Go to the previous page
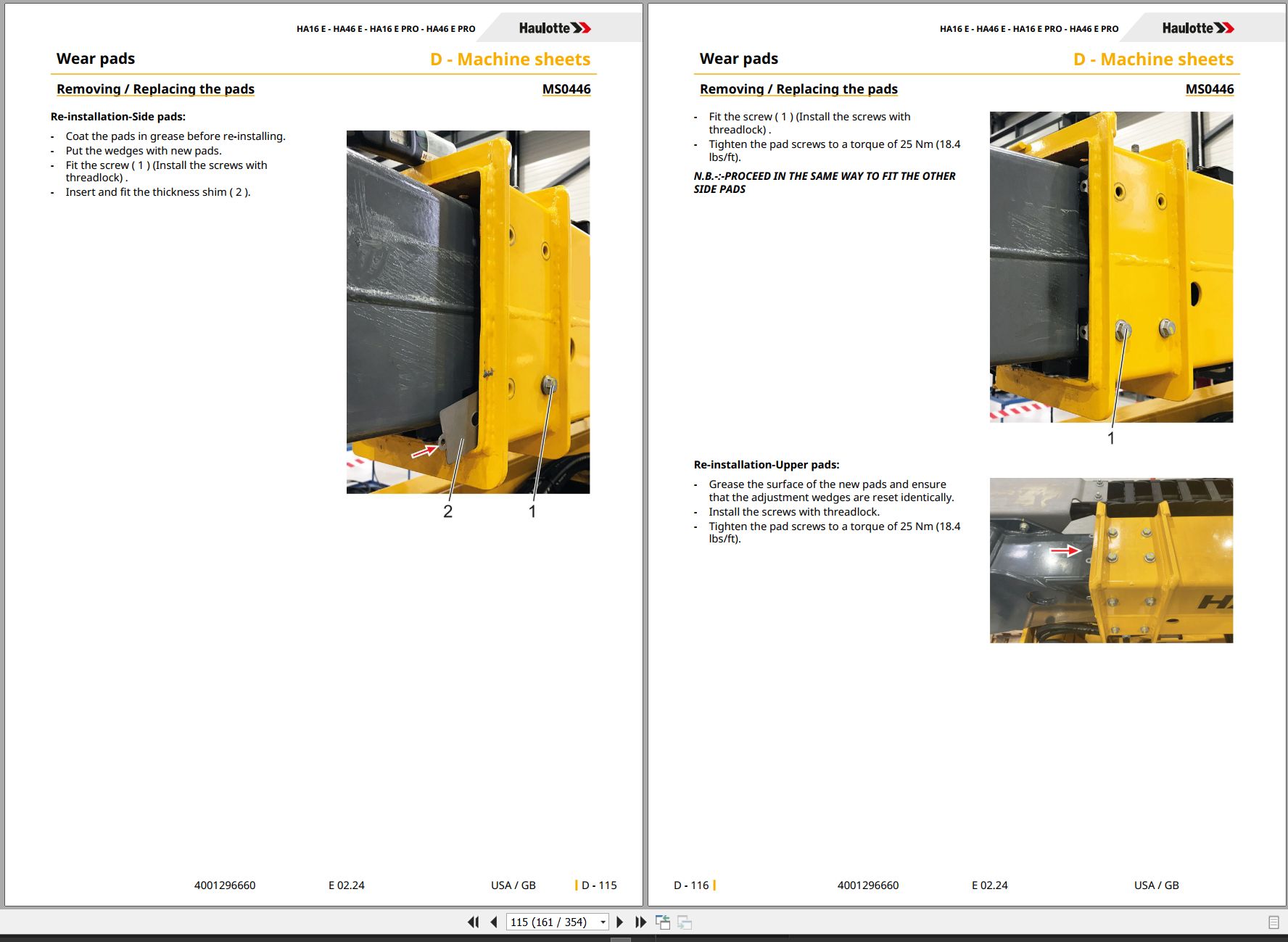 494,922
